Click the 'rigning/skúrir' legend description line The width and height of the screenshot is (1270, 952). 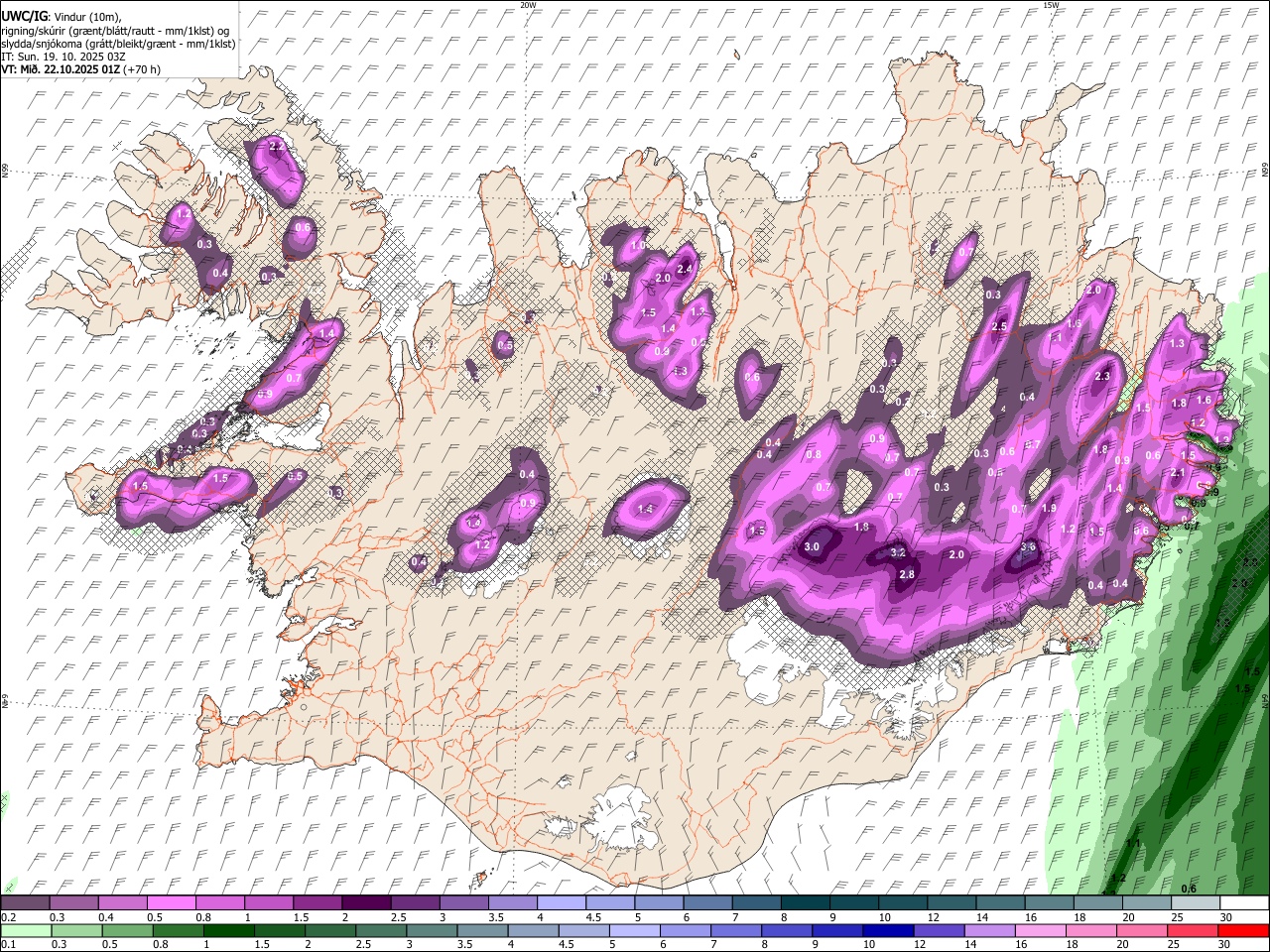pos(114,30)
